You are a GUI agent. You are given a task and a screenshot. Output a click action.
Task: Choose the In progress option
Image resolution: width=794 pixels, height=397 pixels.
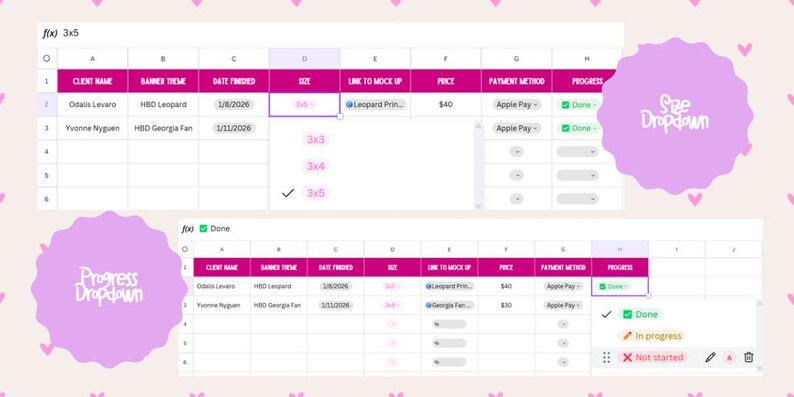click(x=652, y=336)
